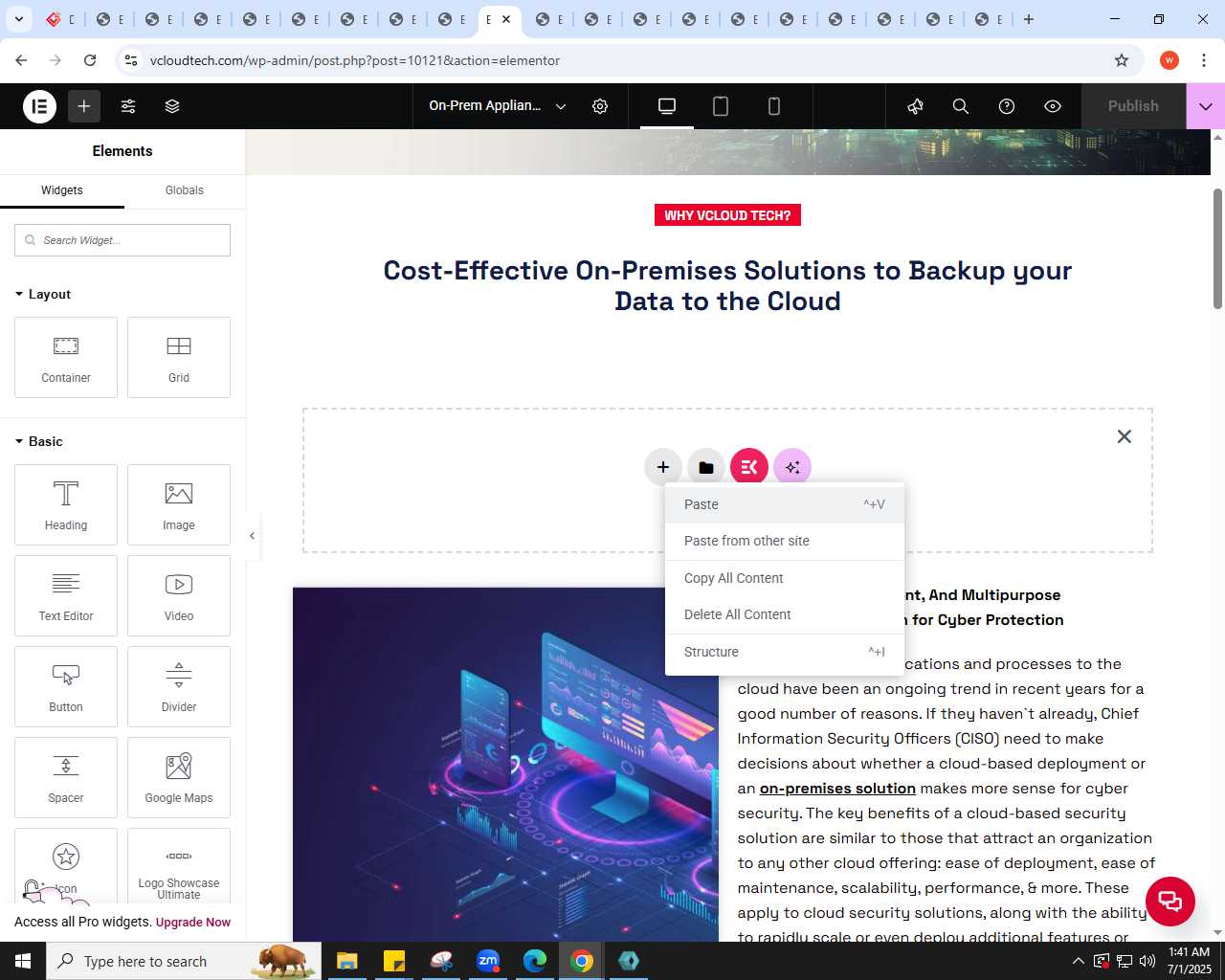Open page settings gear icon

[600, 106]
